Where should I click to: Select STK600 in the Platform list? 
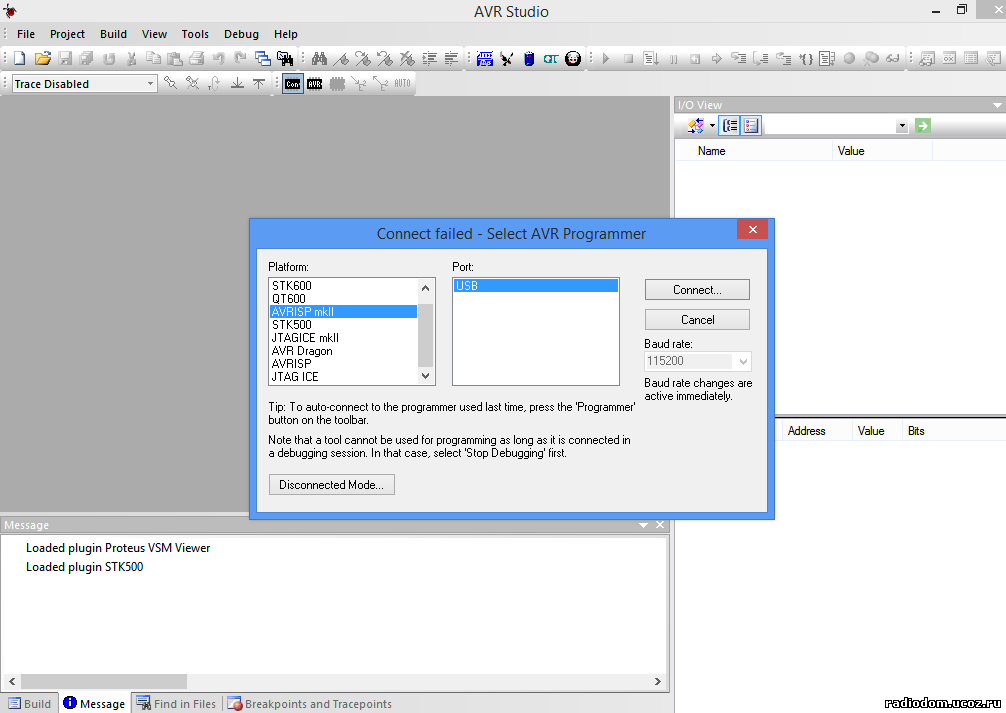[x=343, y=286]
